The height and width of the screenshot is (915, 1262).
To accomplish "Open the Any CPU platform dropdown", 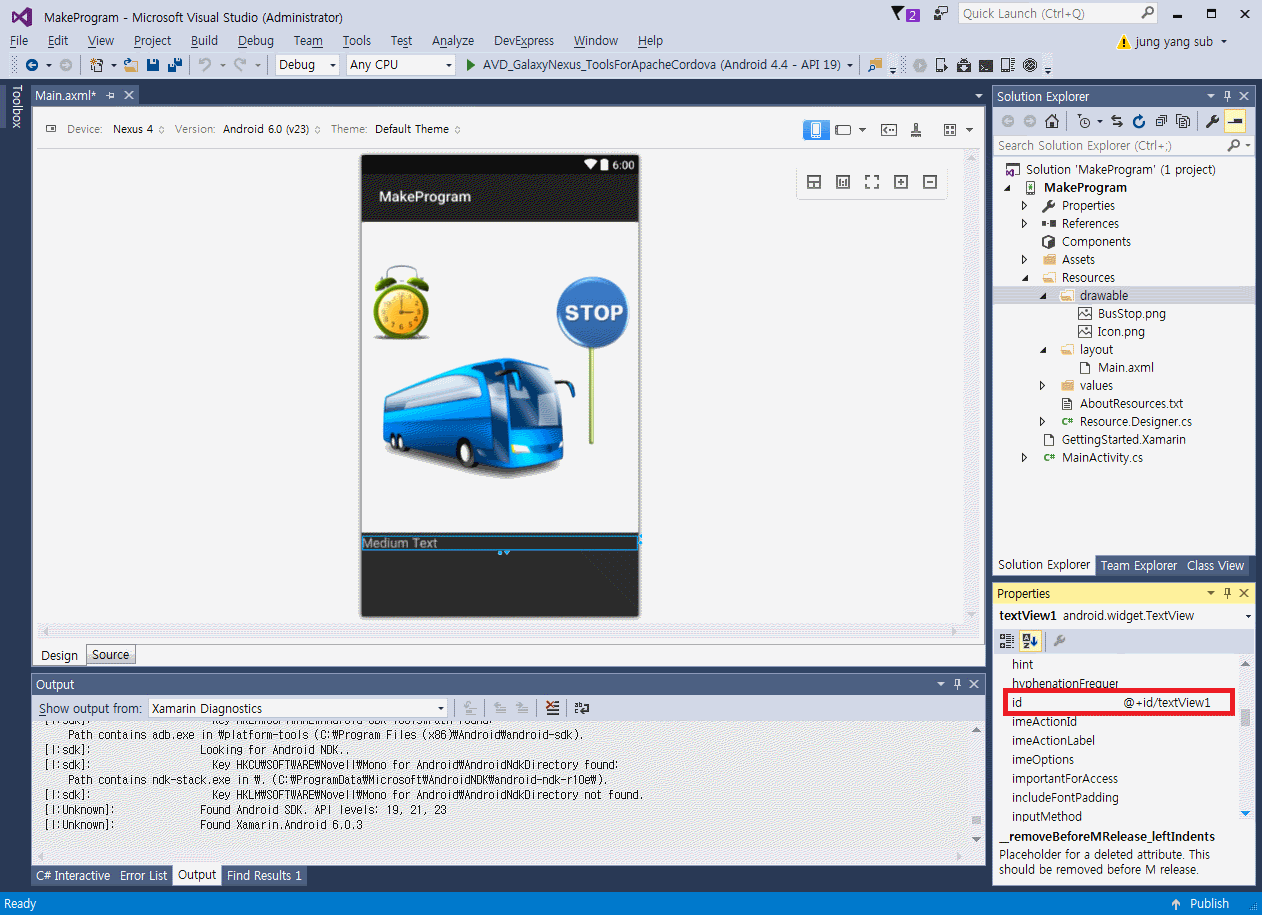I will point(401,65).
